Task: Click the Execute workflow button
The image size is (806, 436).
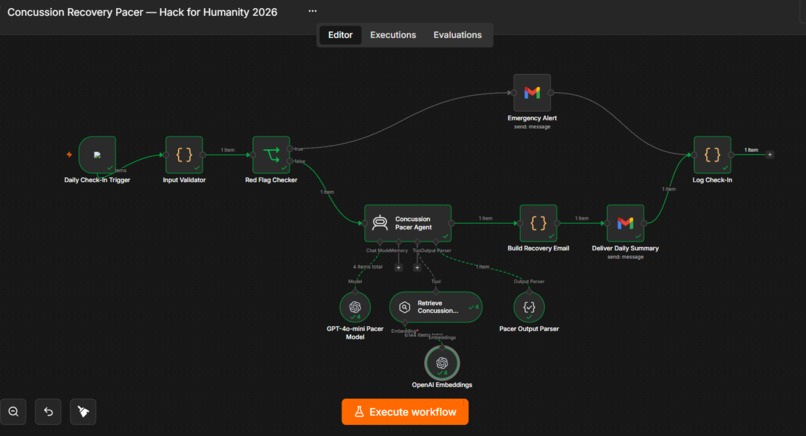Action: point(405,412)
